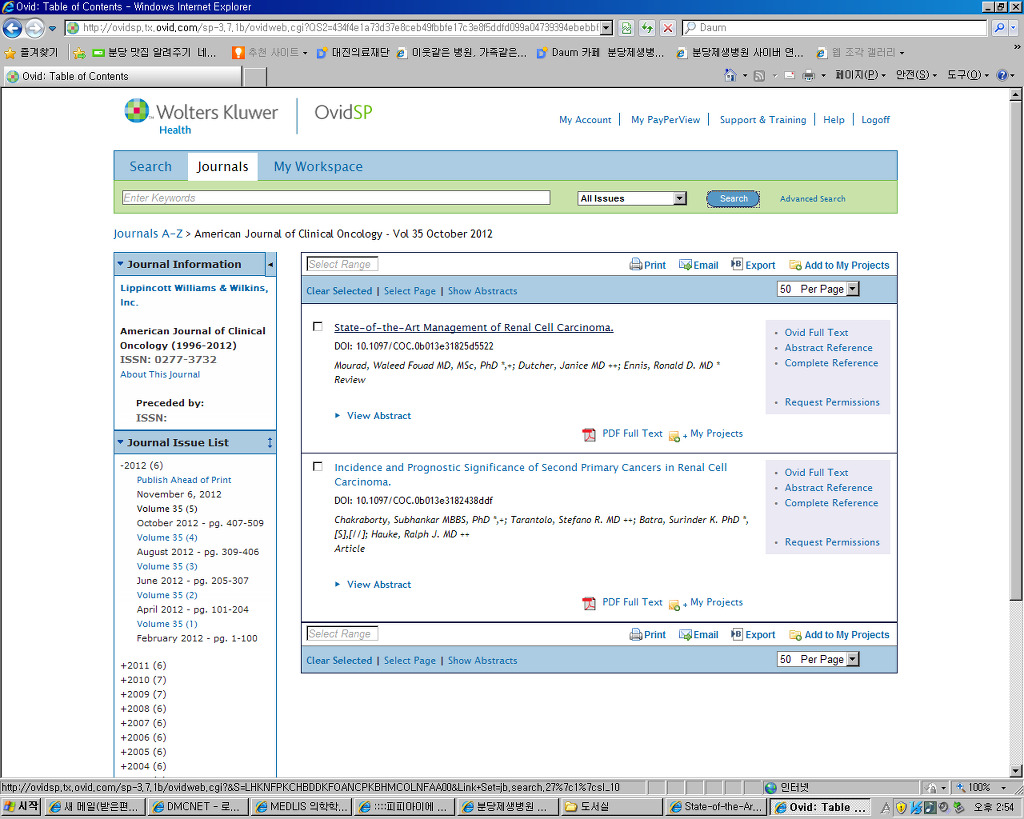Screen dimensions: 1024x819
Task: Click the search magnifier icon by Daum box
Action: click(x=999, y=28)
